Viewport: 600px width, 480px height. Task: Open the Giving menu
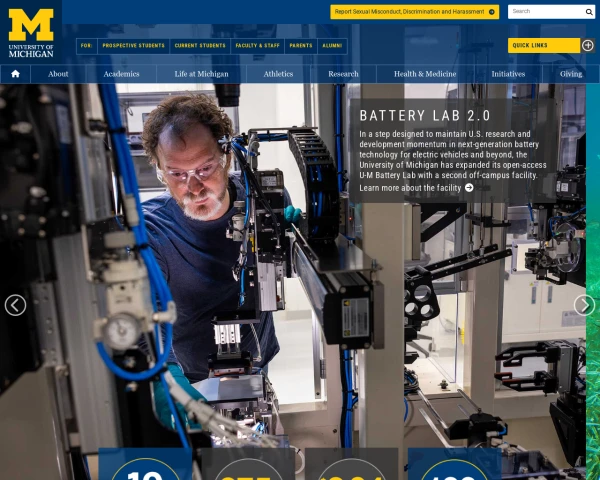click(x=571, y=74)
